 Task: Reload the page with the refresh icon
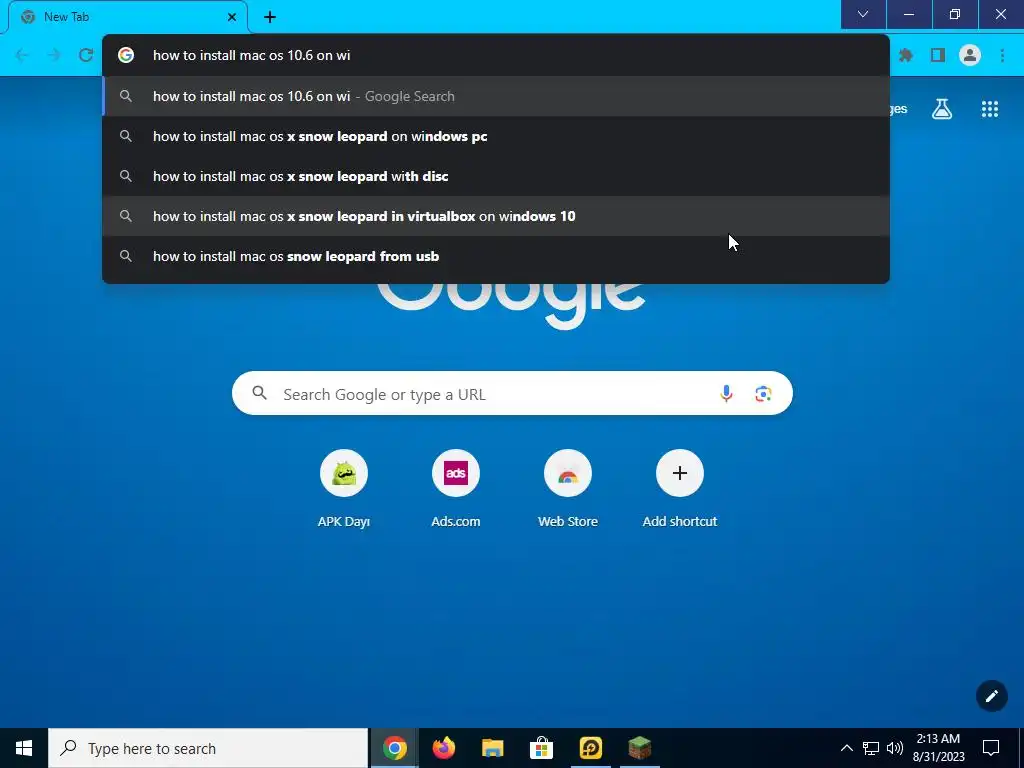pos(86,56)
